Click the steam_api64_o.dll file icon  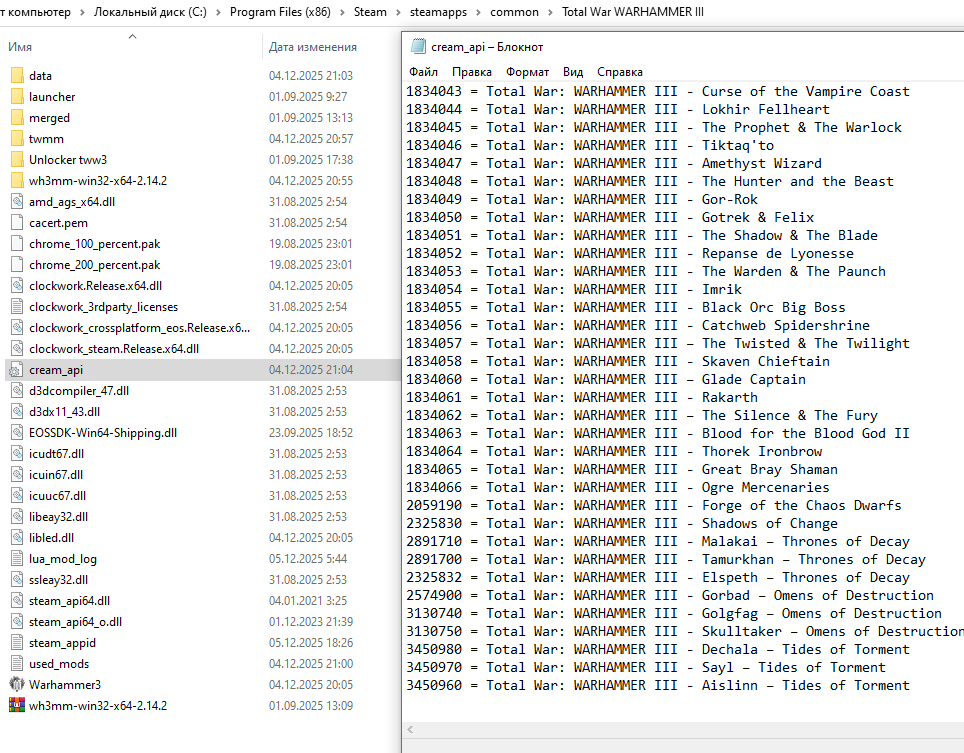17,622
